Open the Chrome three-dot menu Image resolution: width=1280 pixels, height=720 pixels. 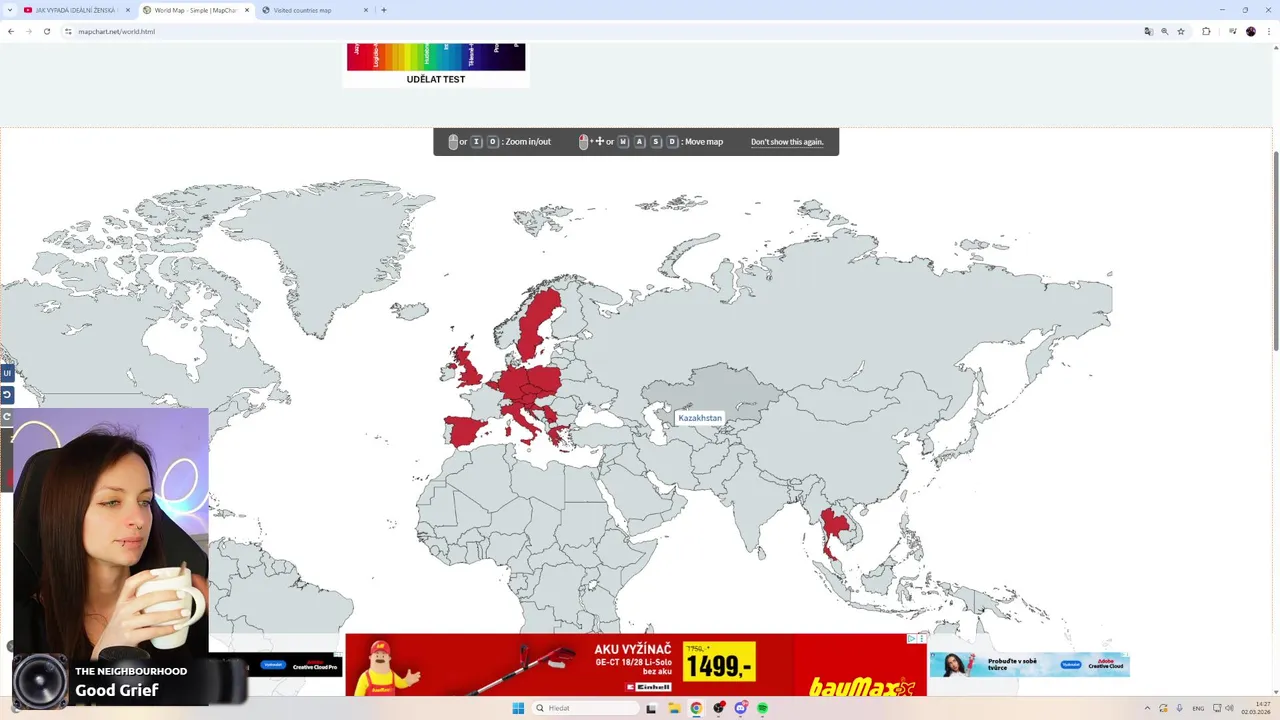(x=1269, y=31)
